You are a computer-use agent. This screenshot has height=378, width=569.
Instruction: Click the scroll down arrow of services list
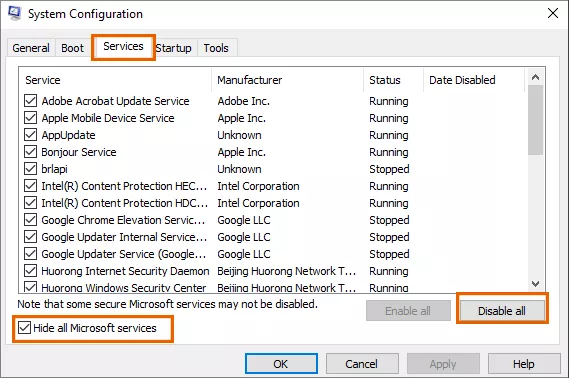coord(535,284)
